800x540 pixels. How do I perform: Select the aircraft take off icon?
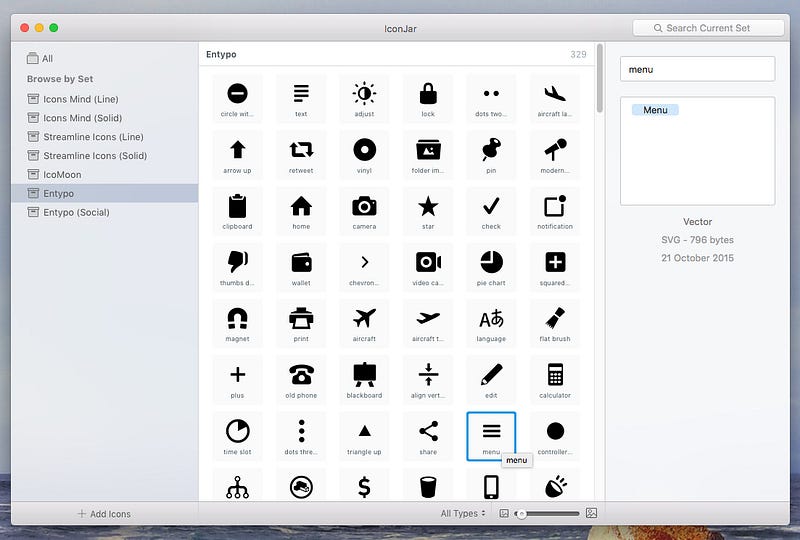428,324
